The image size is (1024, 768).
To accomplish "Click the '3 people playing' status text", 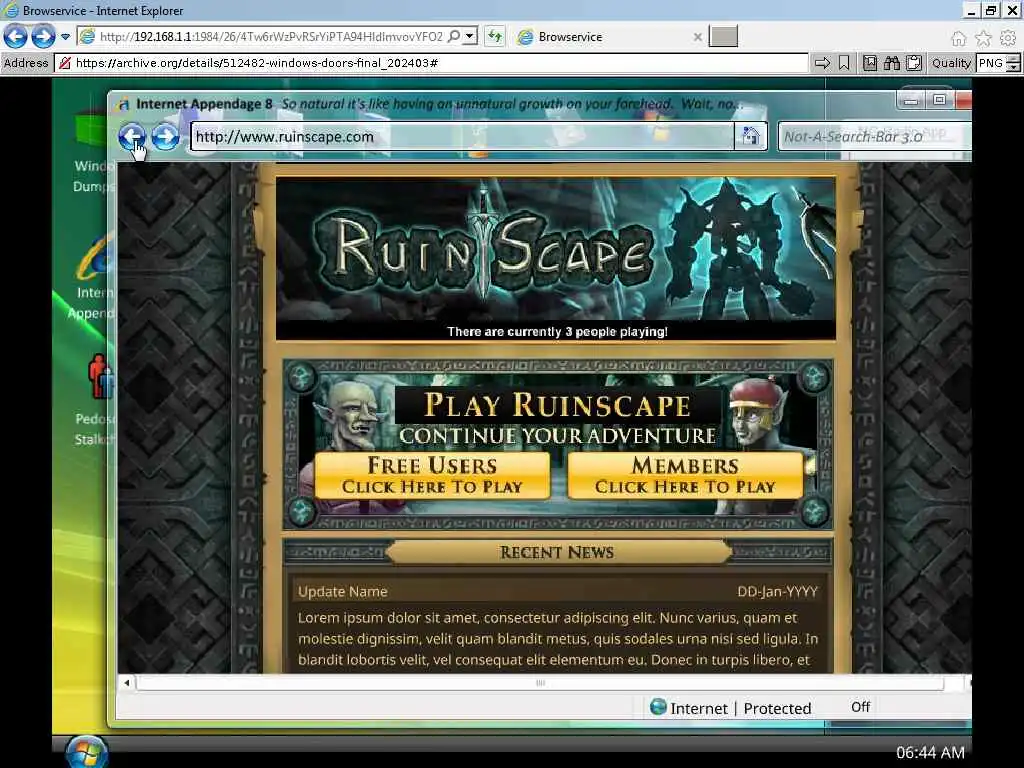I will [557, 332].
